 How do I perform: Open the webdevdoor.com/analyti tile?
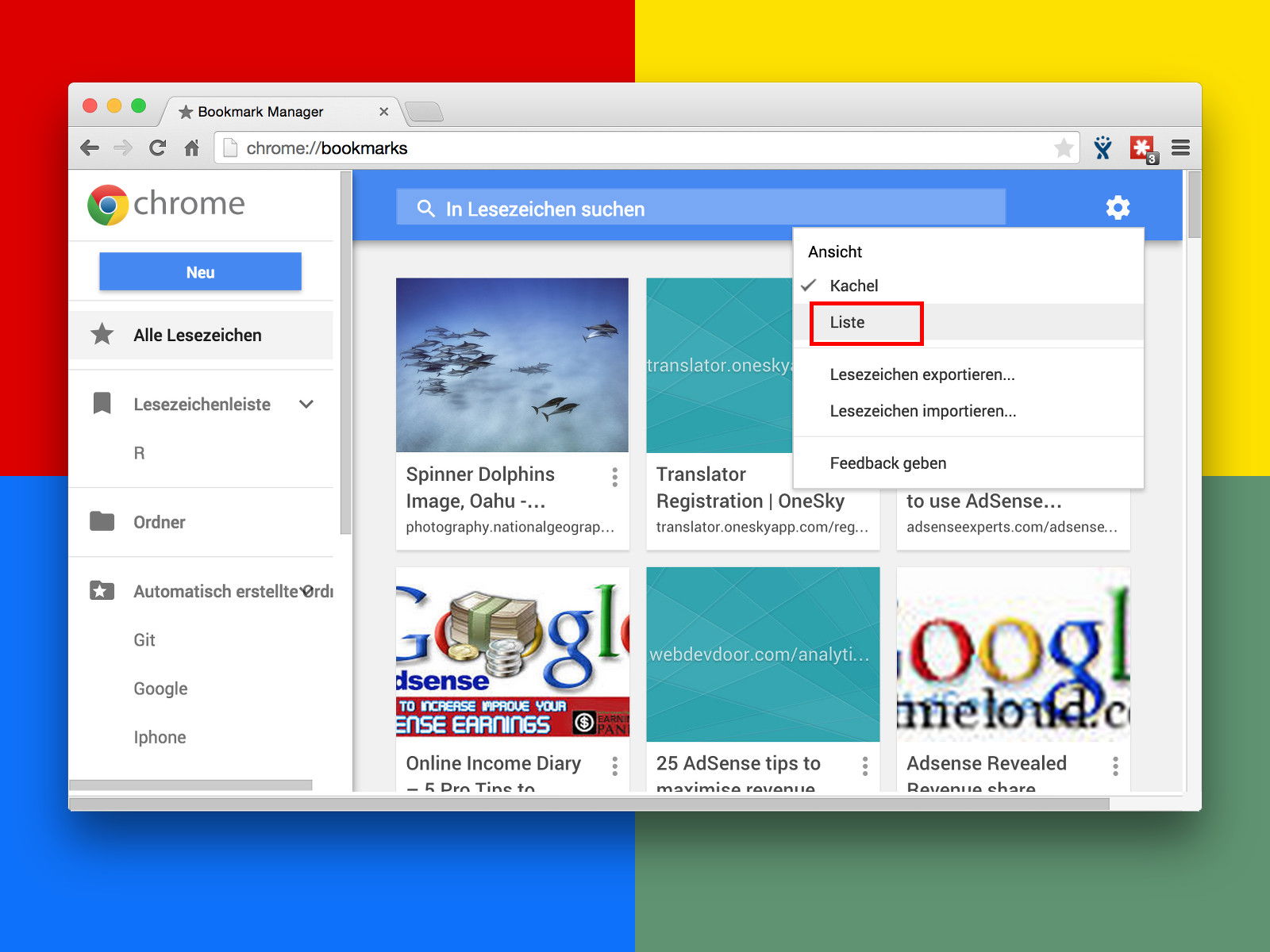[763, 654]
